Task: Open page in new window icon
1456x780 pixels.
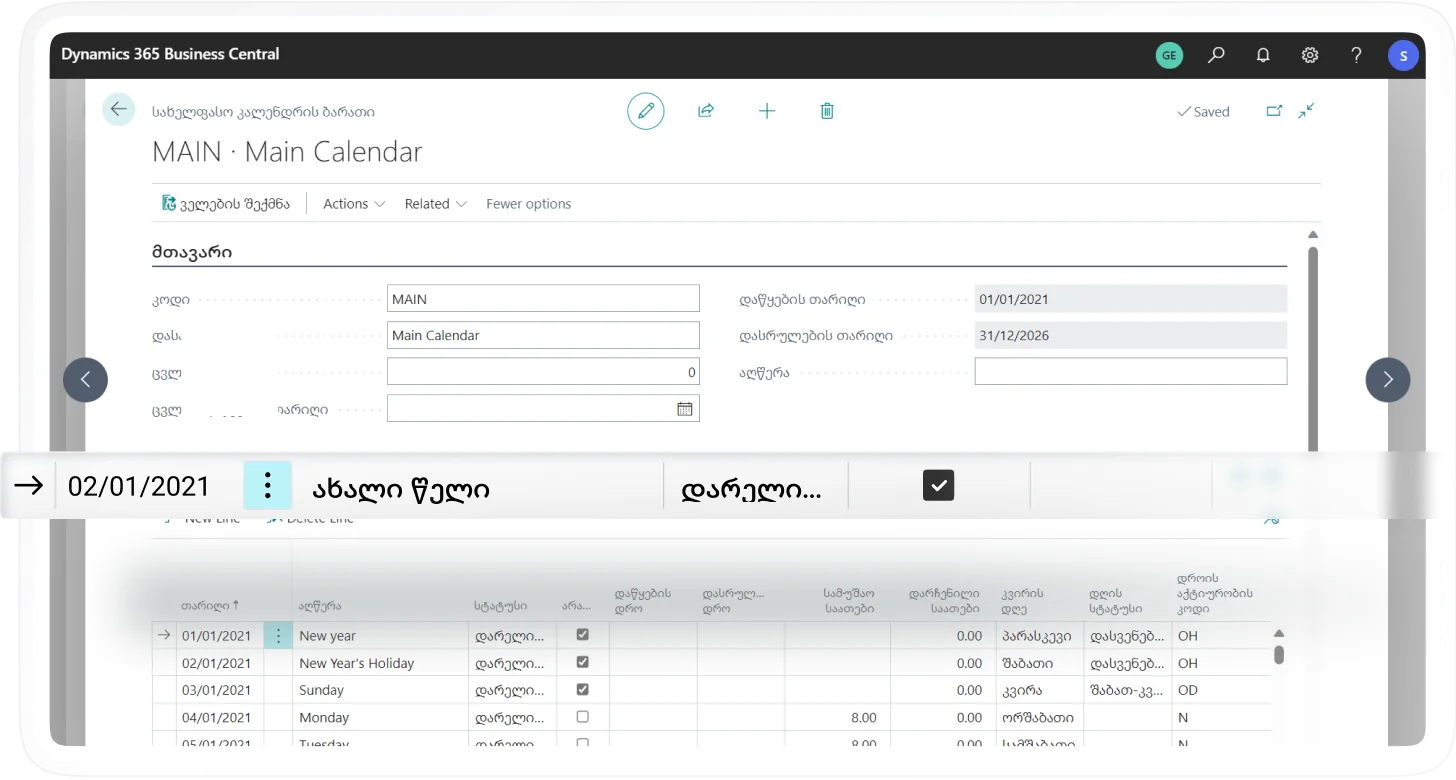Action: pos(1274,111)
